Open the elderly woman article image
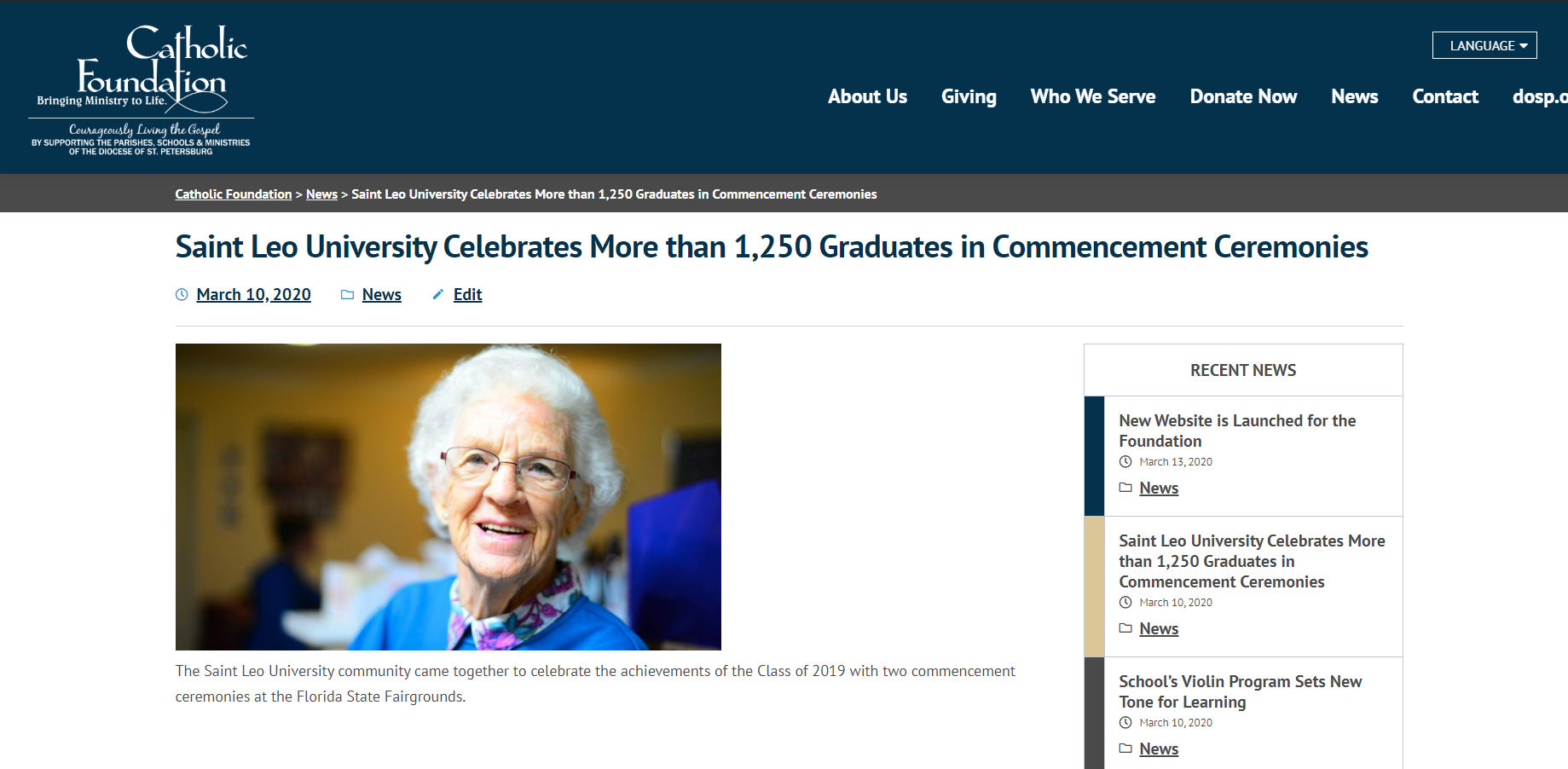Viewport: 1568px width, 769px height. tap(448, 497)
